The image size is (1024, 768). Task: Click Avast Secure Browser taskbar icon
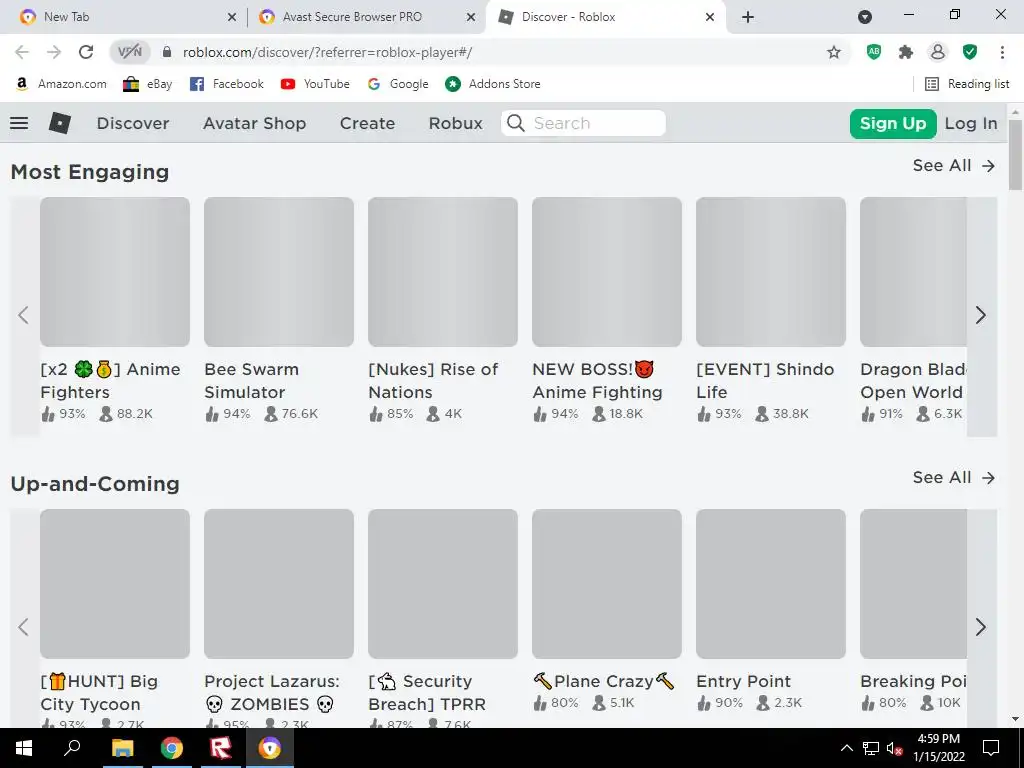270,748
